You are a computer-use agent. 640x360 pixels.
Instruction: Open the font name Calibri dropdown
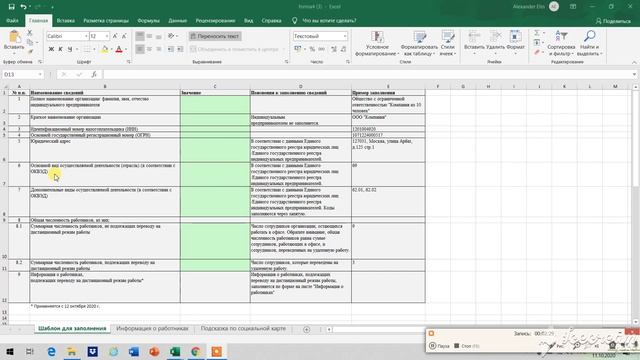pos(86,36)
